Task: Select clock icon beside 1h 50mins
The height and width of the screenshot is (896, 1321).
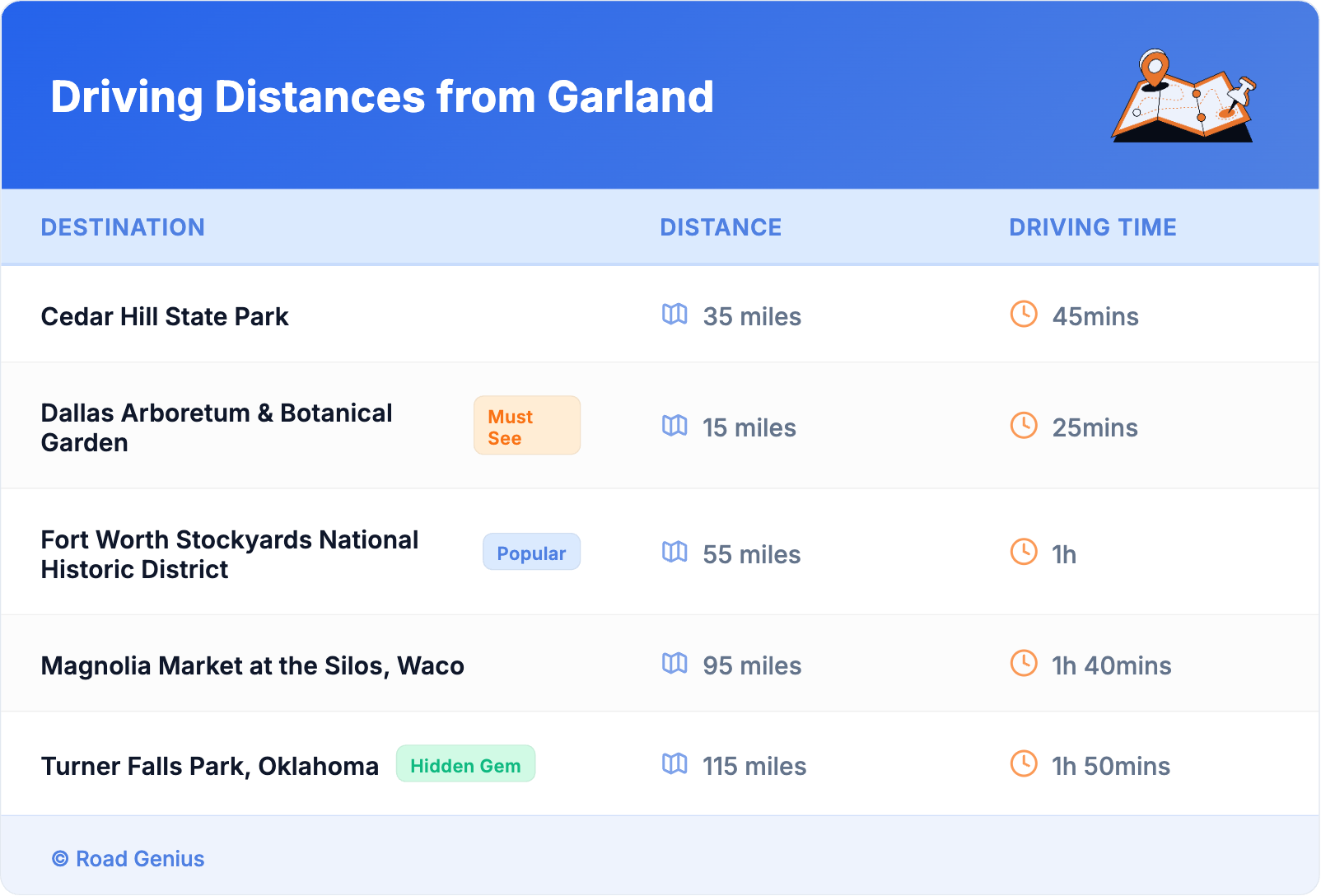Action: tap(1024, 764)
